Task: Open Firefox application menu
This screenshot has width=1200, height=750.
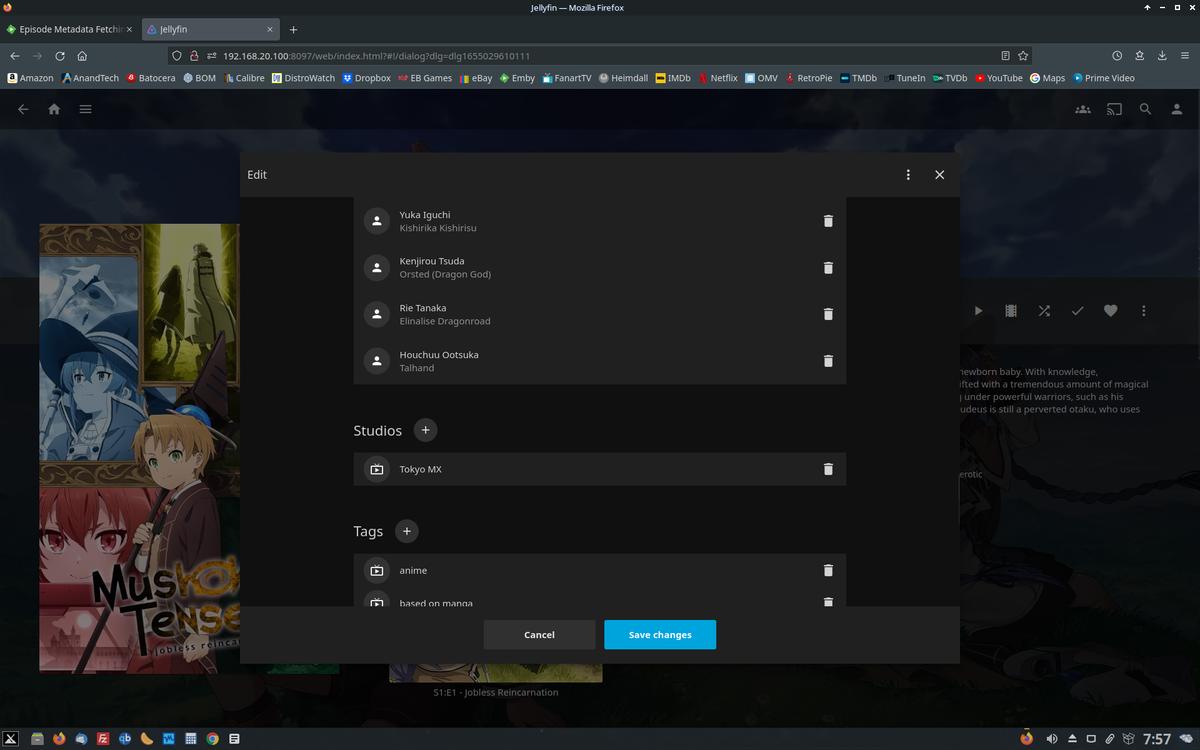Action: pyautogui.click(x=1186, y=56)
